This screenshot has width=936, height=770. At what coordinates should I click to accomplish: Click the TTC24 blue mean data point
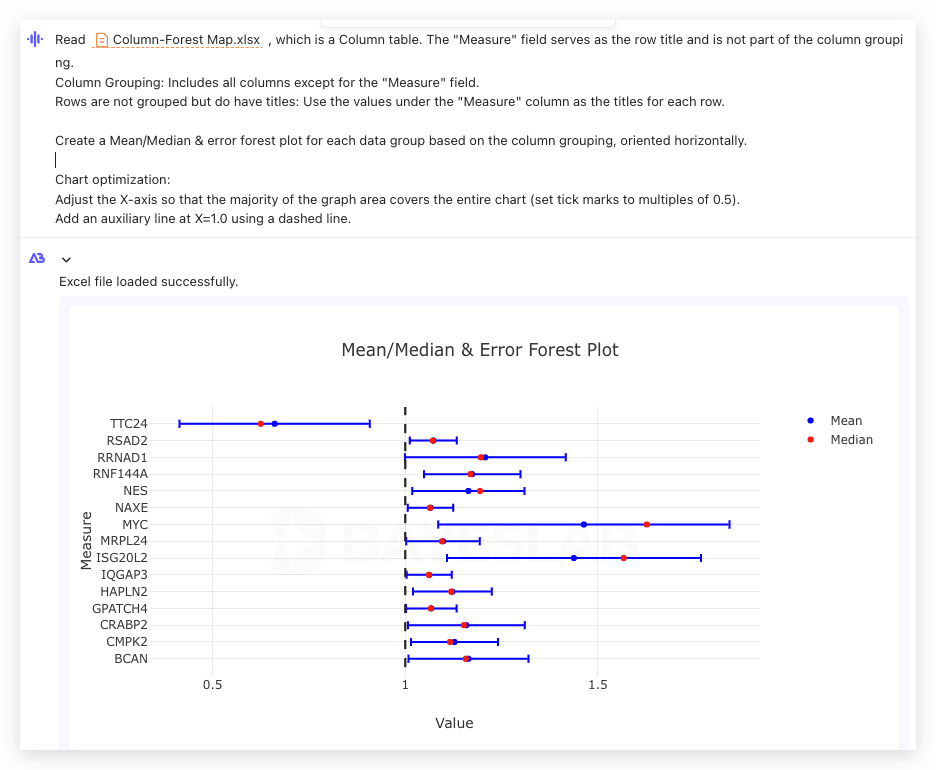(275, 424)
